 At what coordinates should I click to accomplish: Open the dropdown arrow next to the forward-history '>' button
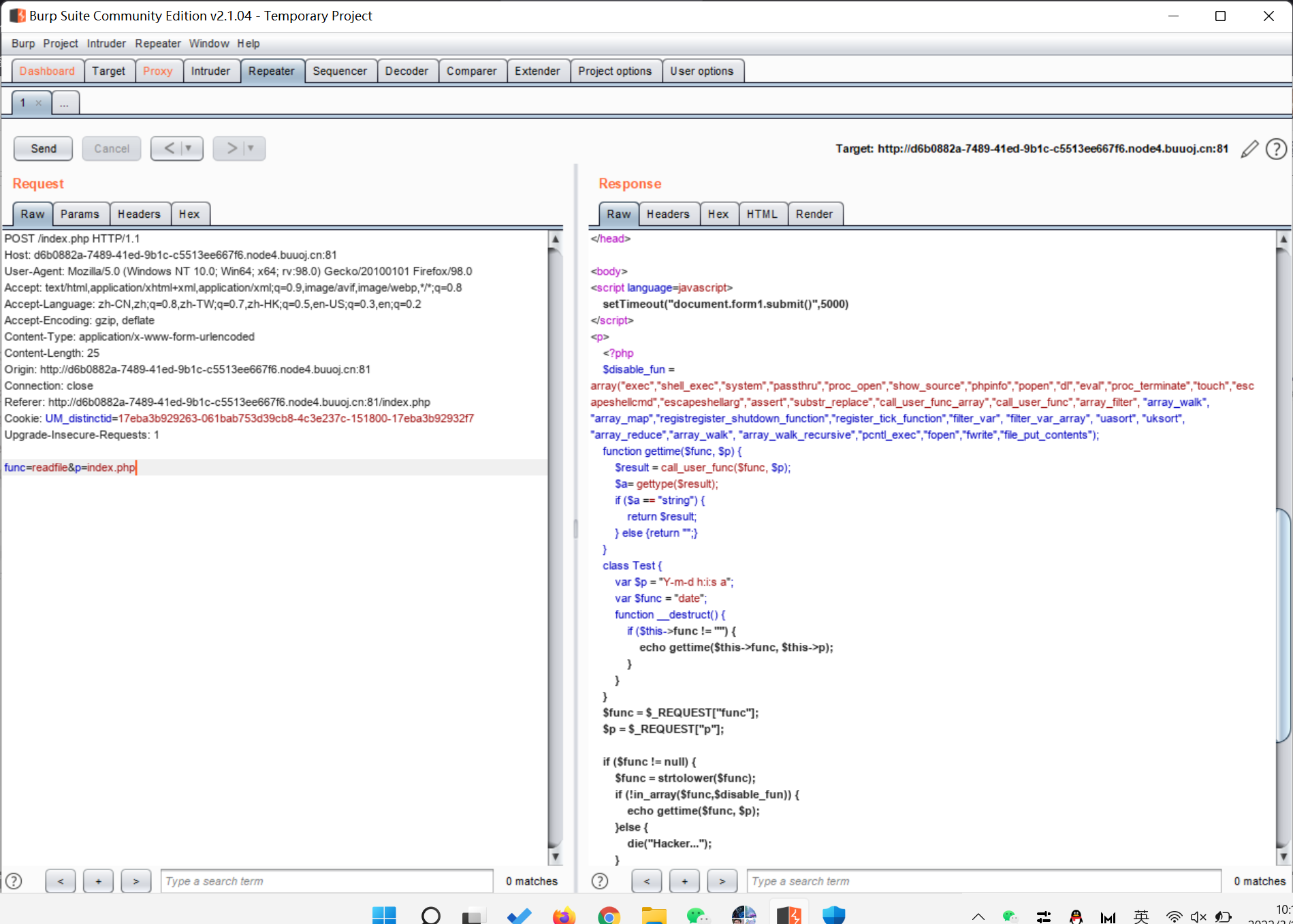coord(250,148)
